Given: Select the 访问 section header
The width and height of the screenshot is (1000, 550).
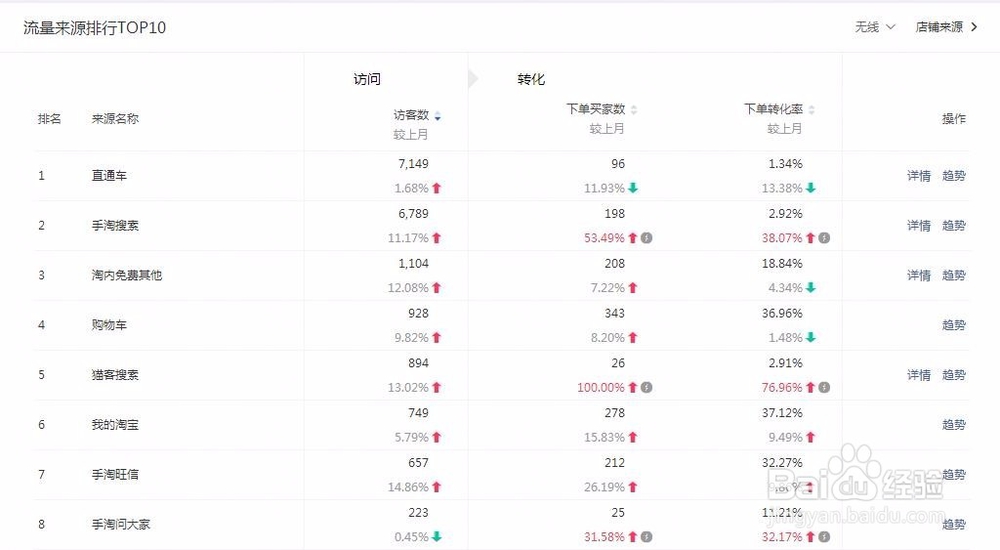Looking at the screenshot, I should tap(367, 79).
